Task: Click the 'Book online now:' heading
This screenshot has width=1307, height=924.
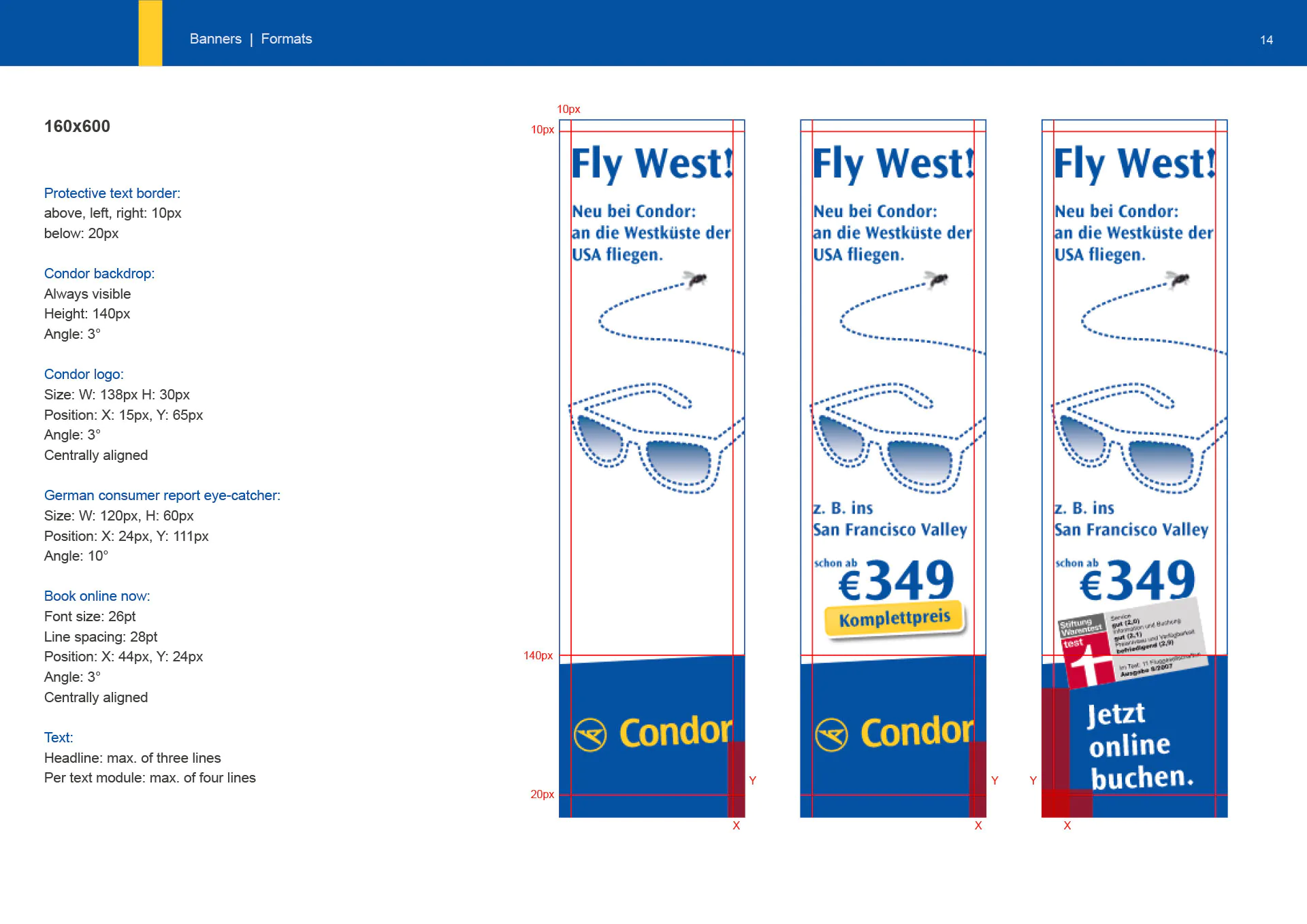Action: [x=97, y=596]
